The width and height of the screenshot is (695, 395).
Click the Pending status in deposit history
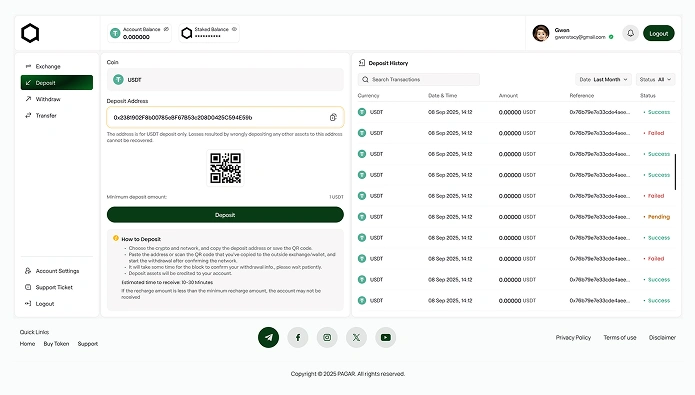click(657, 217)
